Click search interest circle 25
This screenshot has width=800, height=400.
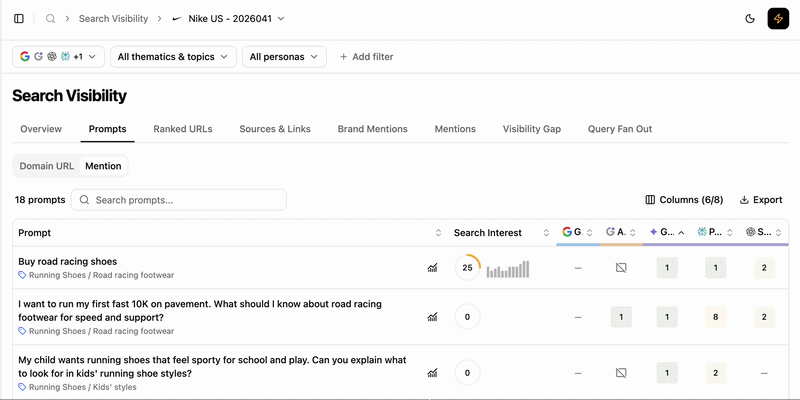click(467, 267)
